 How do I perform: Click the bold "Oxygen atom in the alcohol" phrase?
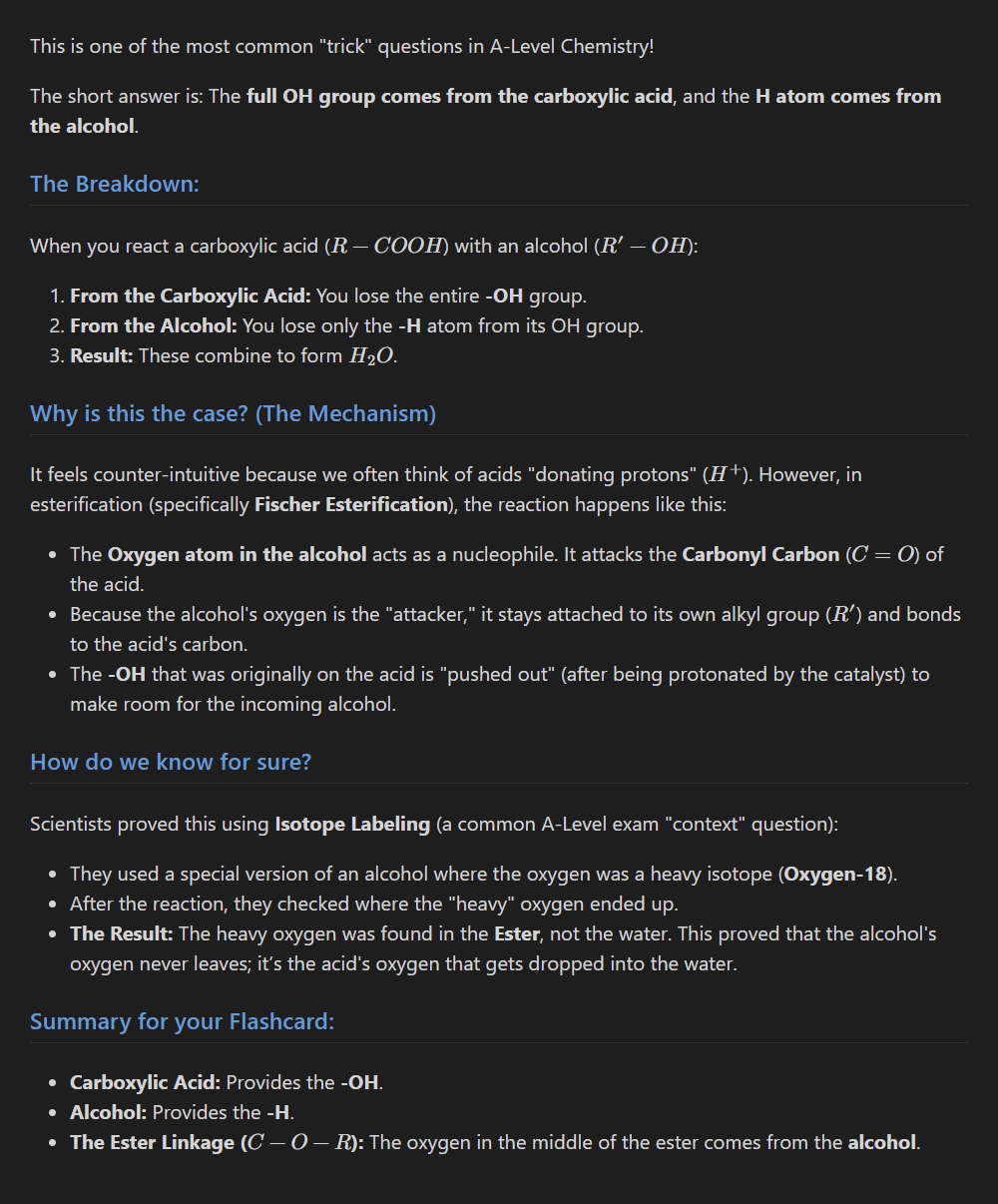(x=237, y=555)
